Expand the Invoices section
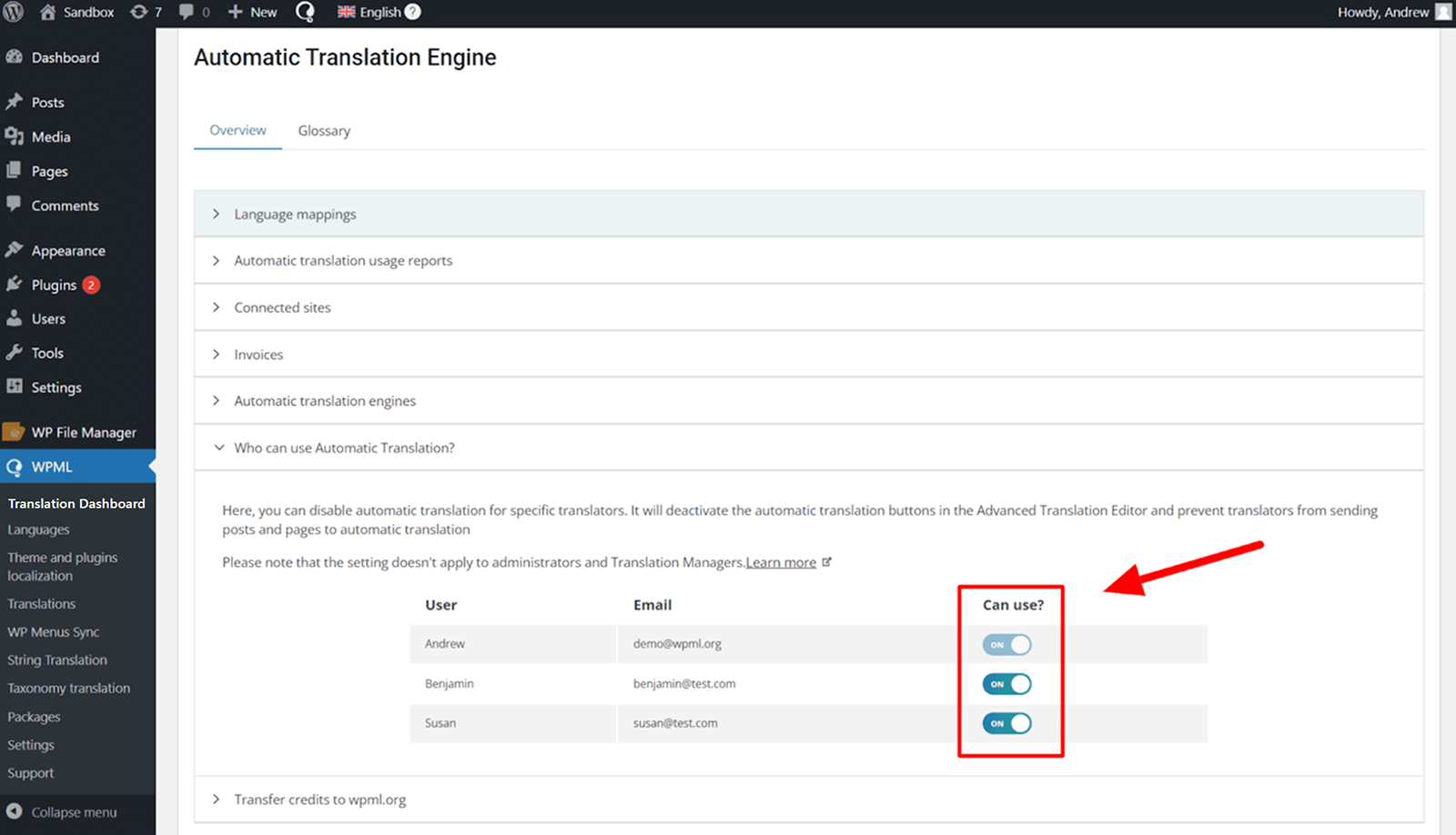This screenshot has height=835, width=1456. click(808, 354)
